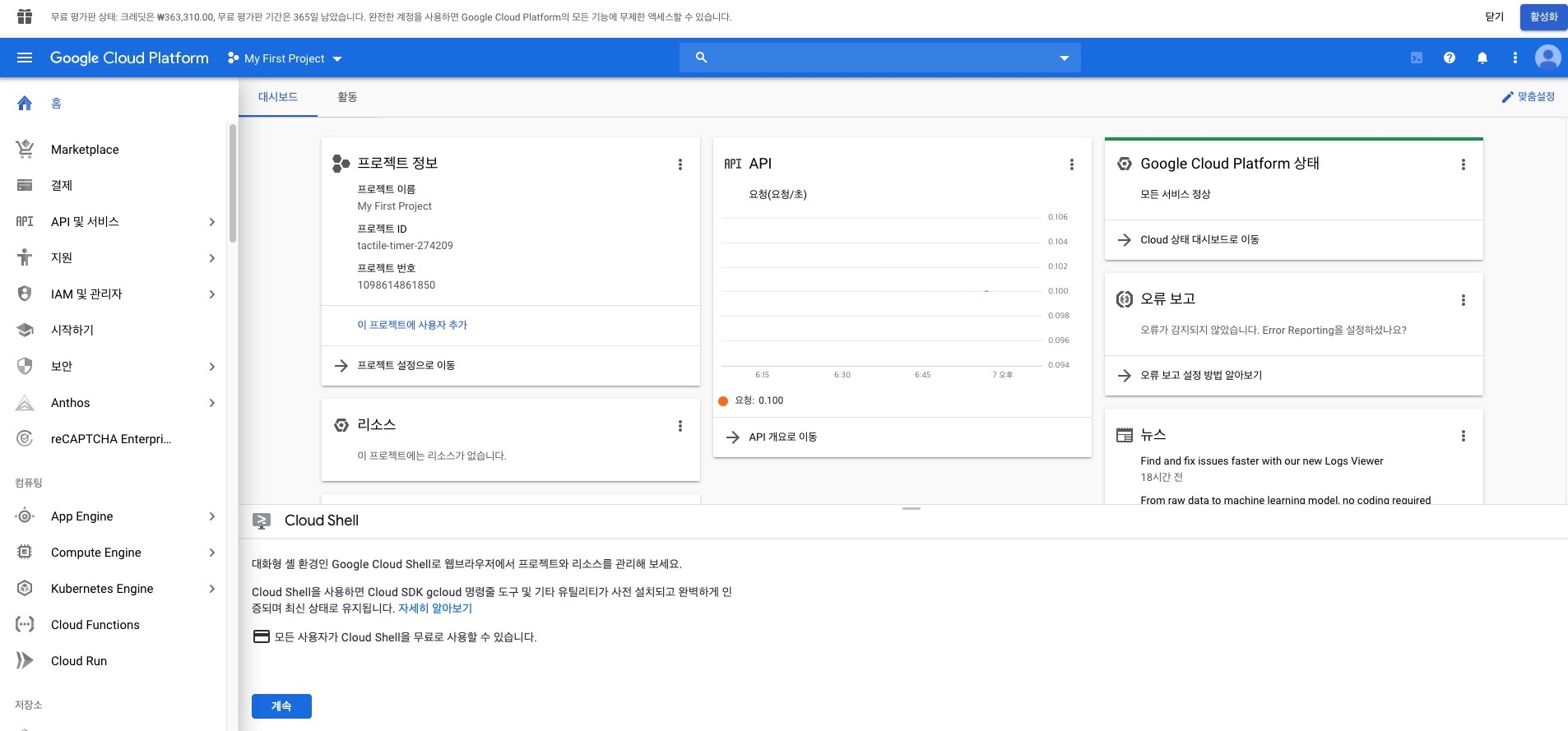Click the 지원 support person icon
Screen dimensions: 1568x731
pos(25,257)
